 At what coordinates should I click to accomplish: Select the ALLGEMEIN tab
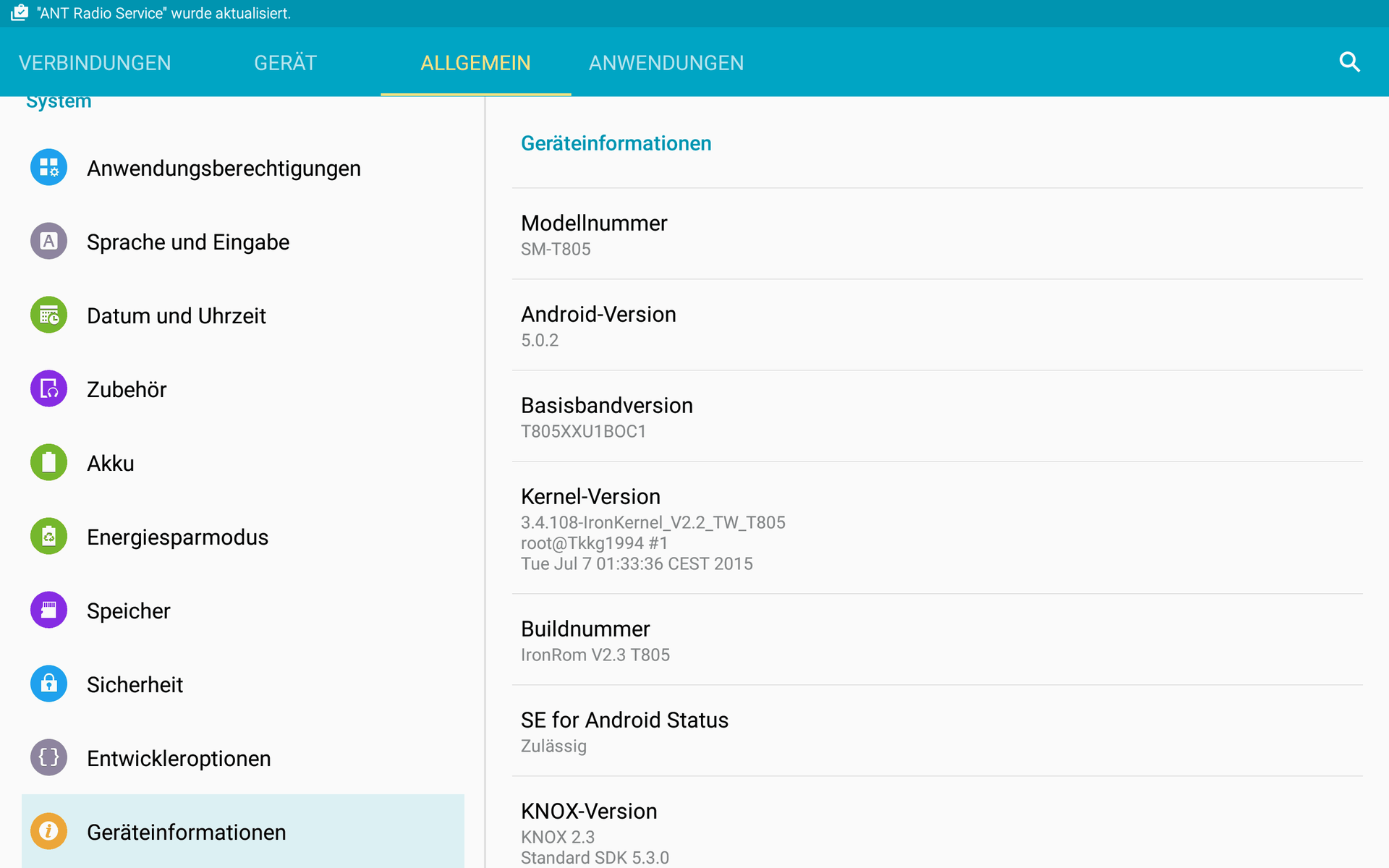point(475,63)
